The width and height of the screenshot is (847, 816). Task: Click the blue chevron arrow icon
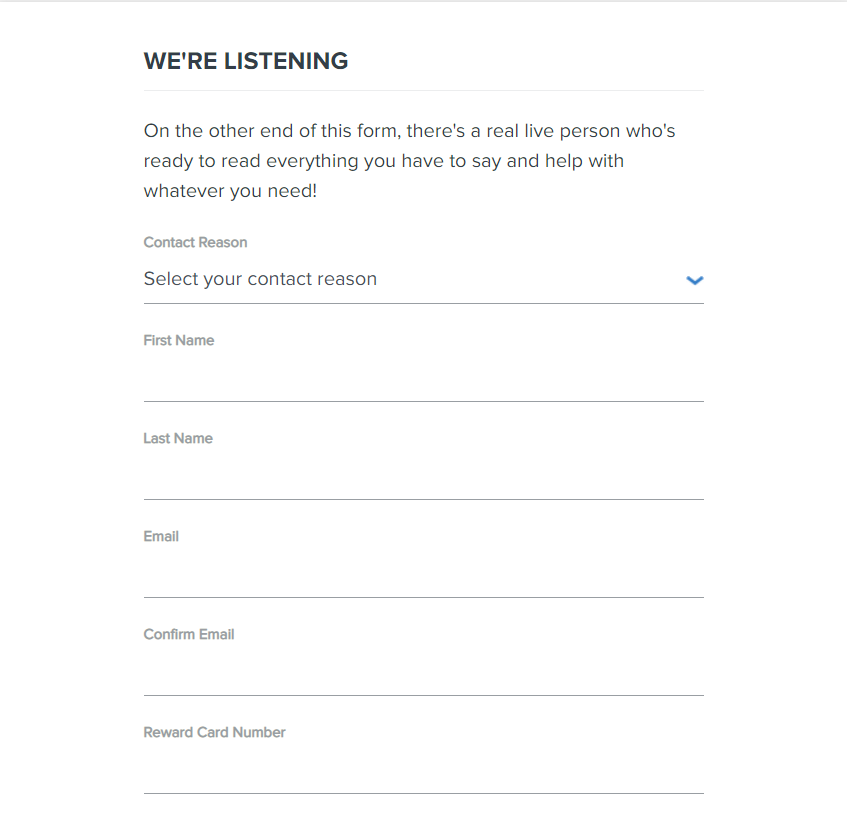[694, 280]
